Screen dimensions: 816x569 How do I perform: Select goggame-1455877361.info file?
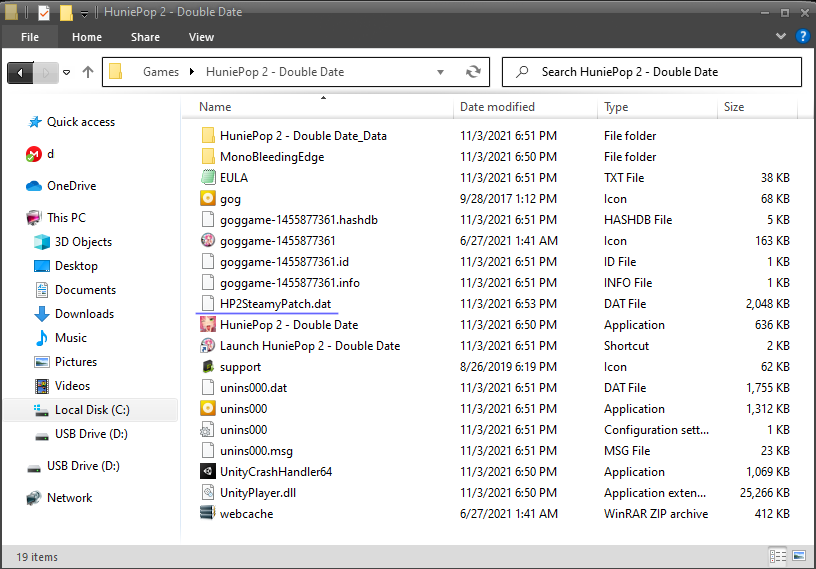290,283
